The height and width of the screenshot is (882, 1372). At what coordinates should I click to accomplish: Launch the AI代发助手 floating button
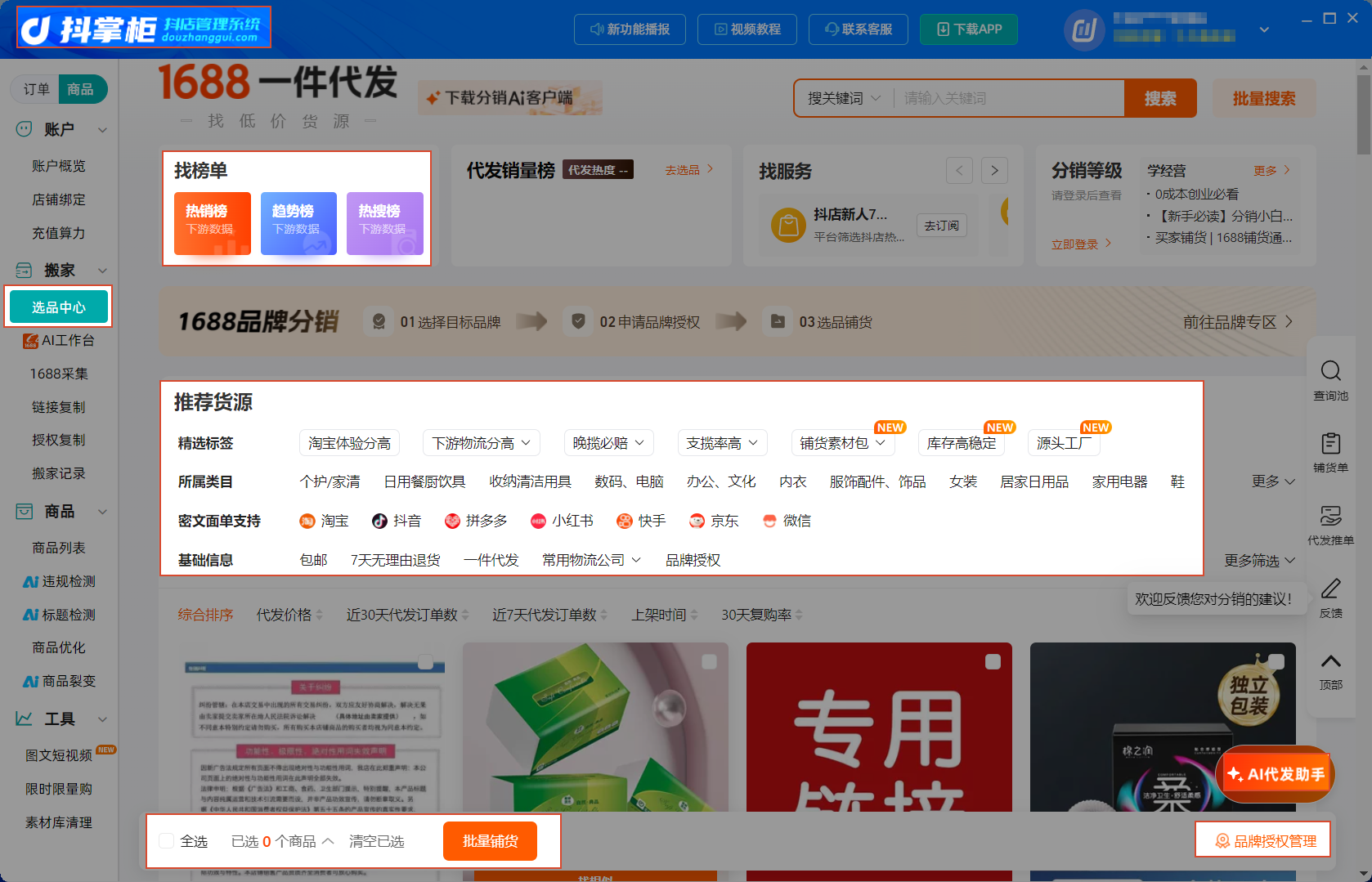[x=1276, y=774]
